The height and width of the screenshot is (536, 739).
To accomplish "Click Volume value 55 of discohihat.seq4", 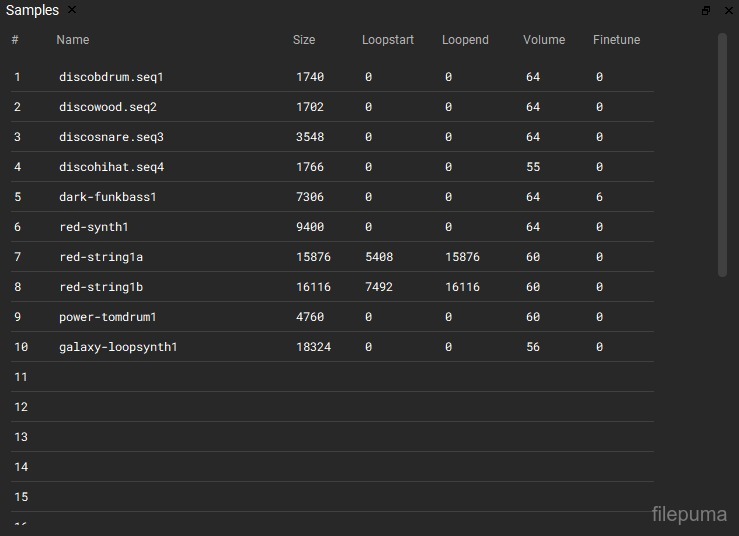I will (x=533, y=167).
